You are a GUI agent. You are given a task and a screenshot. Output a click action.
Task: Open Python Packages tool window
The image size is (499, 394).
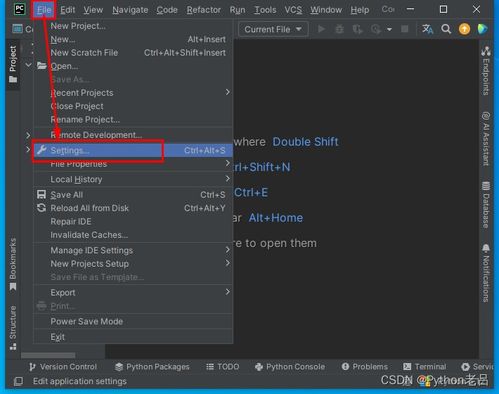pos(152,367)
